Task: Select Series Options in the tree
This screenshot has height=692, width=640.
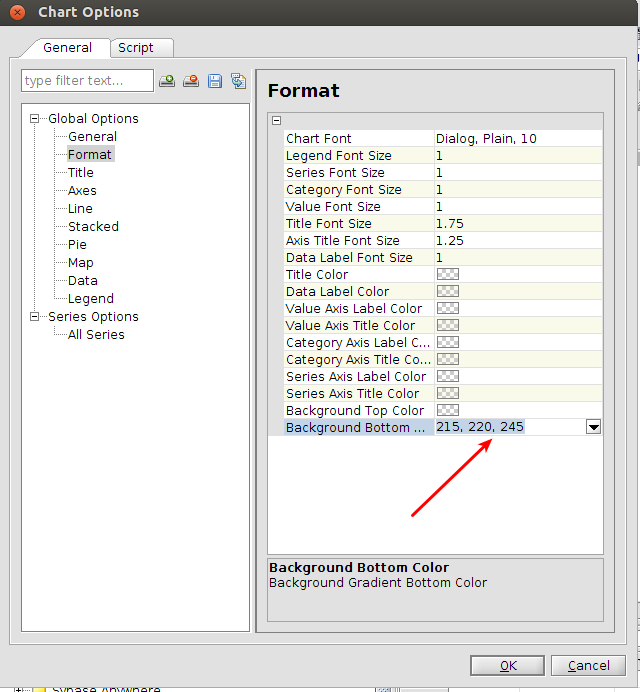Action: coord(93,316)
